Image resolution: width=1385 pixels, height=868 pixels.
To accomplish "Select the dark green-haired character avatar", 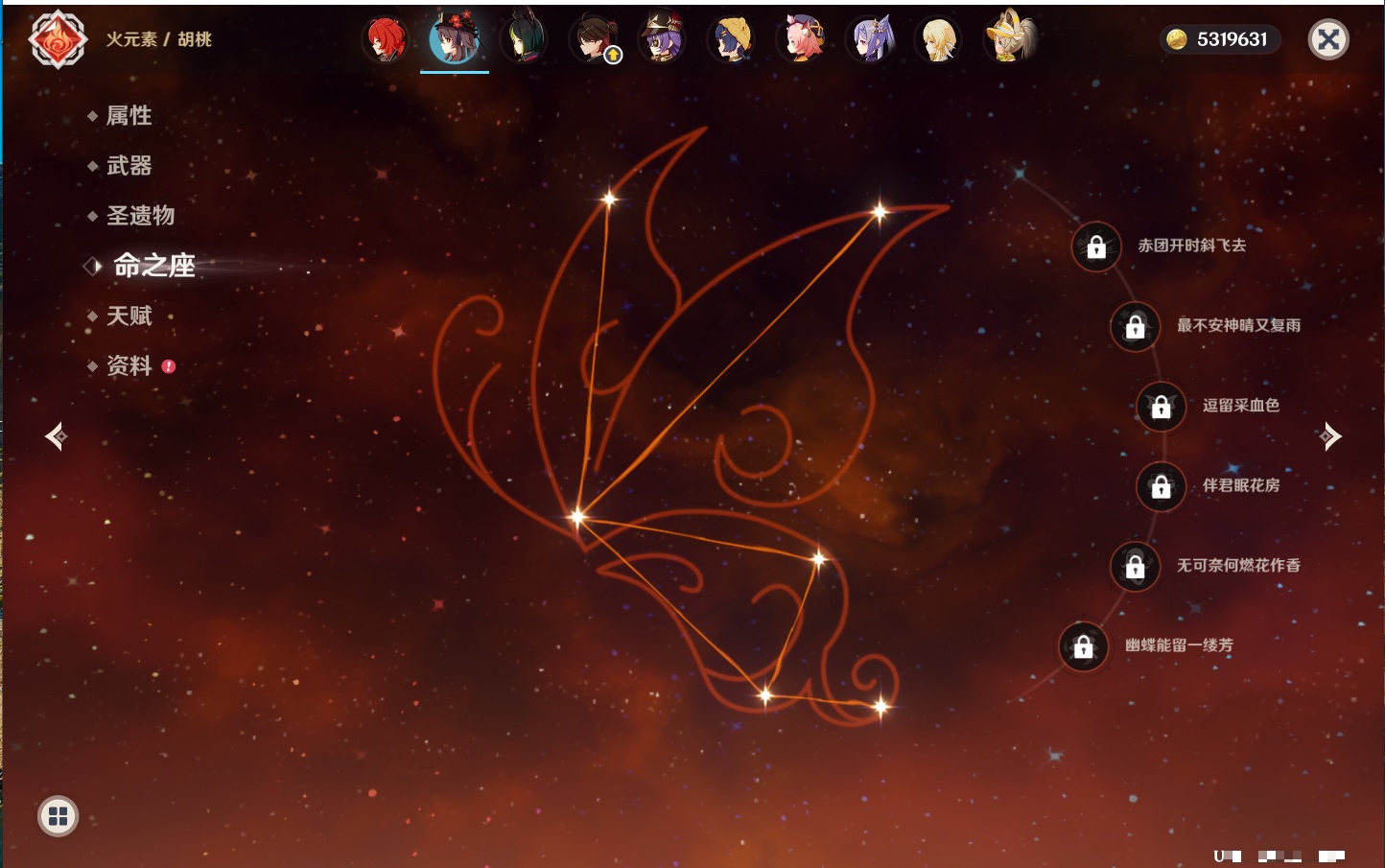I will (524, 39).
